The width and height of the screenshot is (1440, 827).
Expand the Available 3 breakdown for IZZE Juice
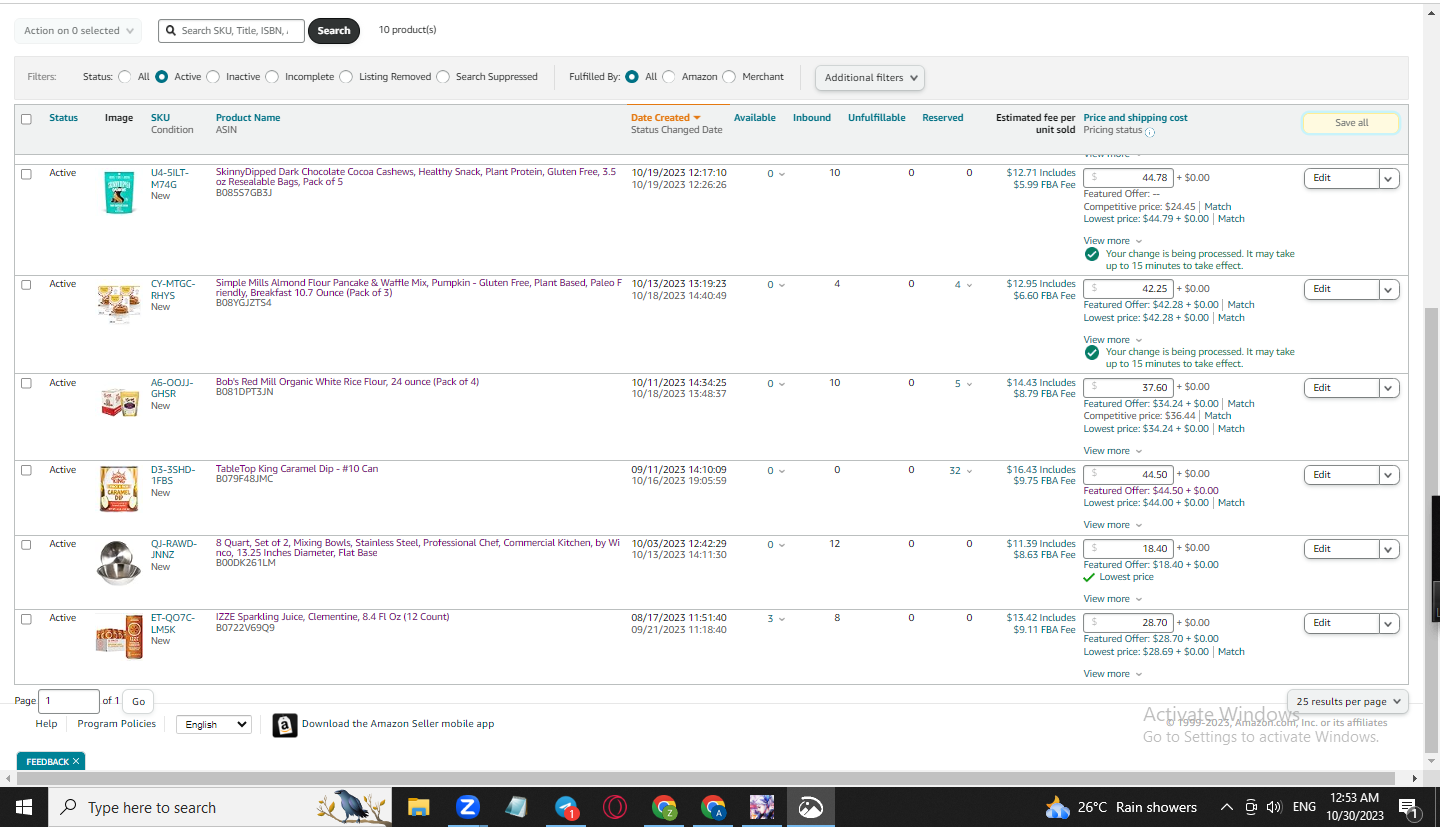[776, 619]
